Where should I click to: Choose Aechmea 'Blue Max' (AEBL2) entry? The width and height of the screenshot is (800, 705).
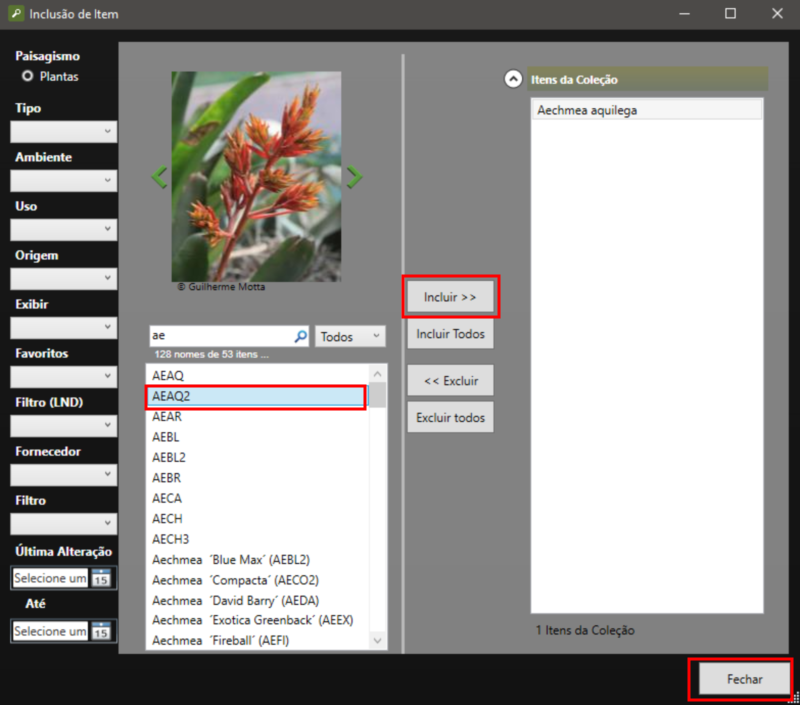pos(230,559)
